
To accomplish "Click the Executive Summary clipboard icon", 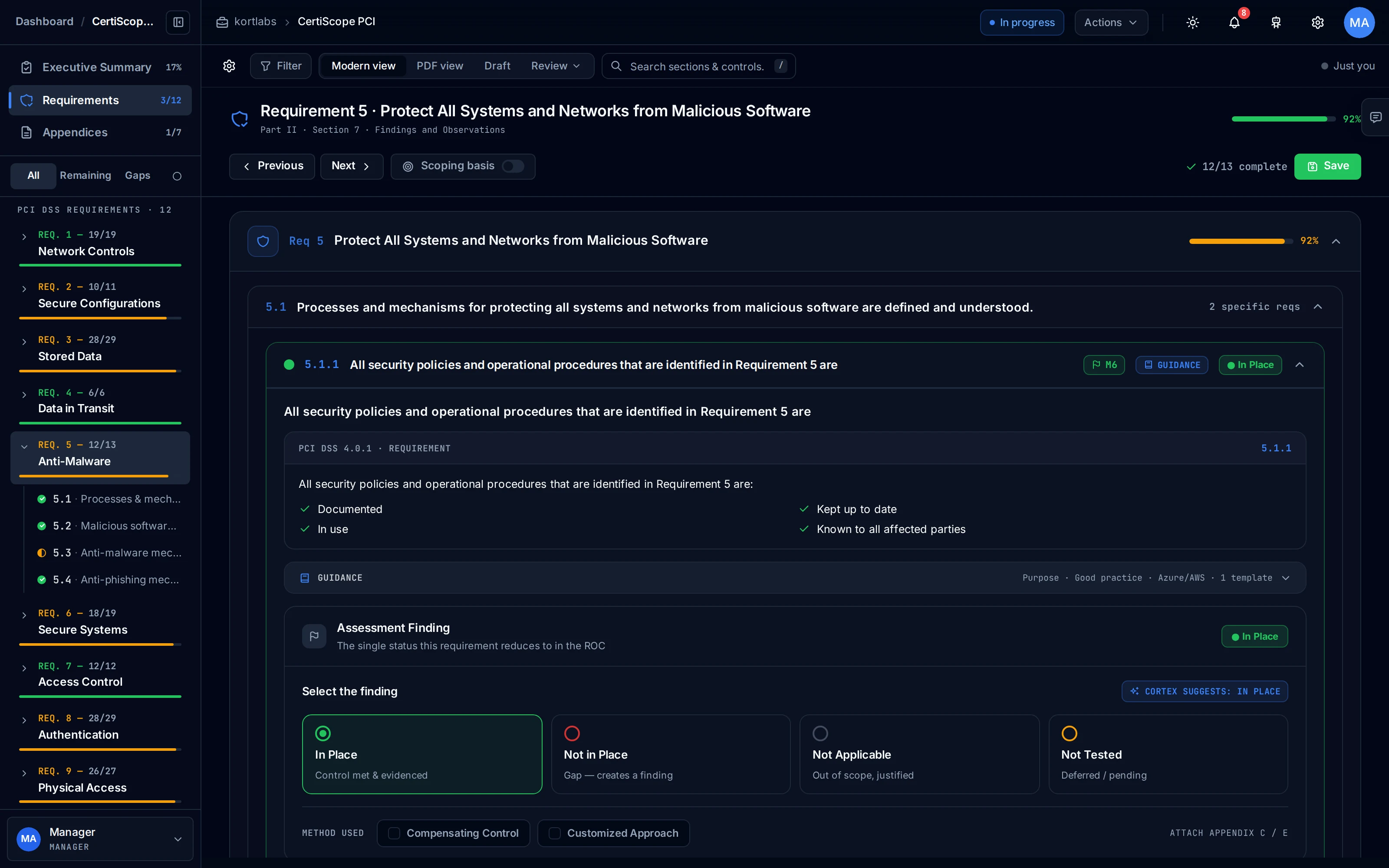I will coord(26,67).
